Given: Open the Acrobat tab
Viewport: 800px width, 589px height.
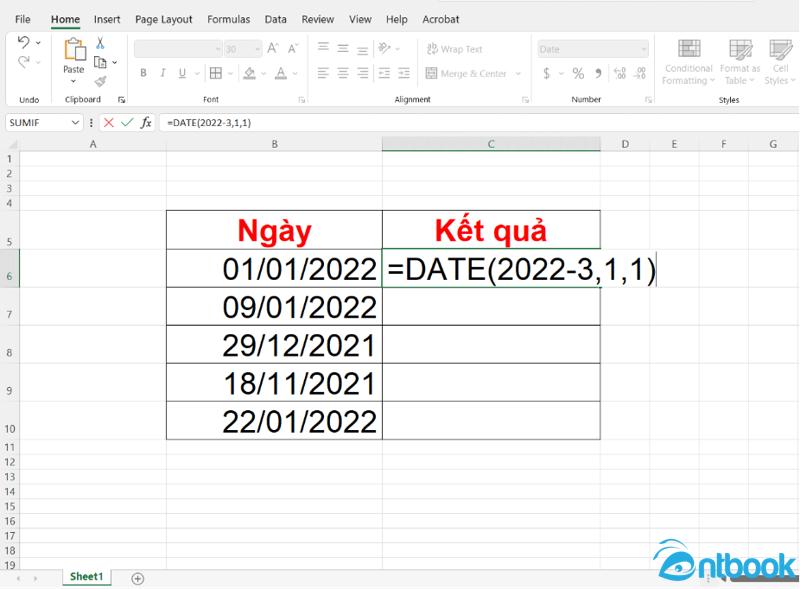Looking at the screenshot, I should [x=441, y=19].
